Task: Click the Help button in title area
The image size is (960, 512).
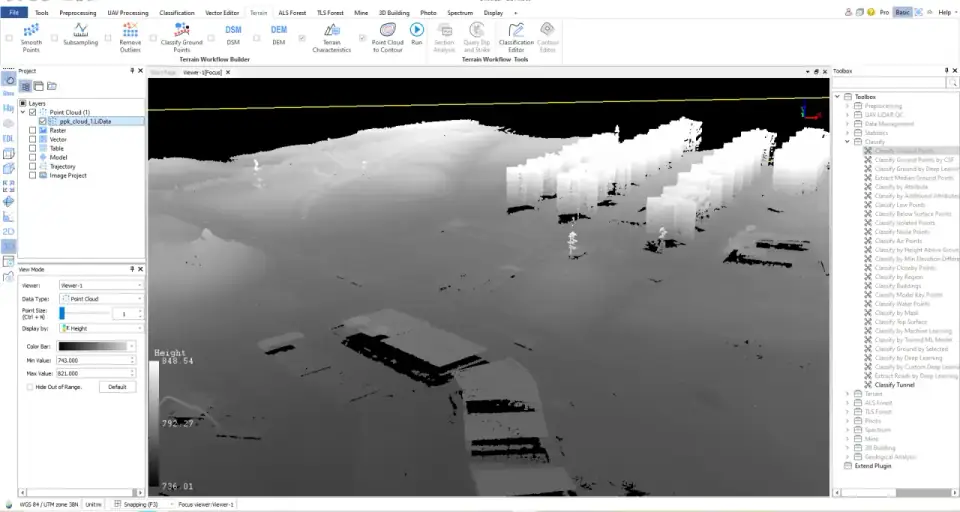Action: click(945, 12)
